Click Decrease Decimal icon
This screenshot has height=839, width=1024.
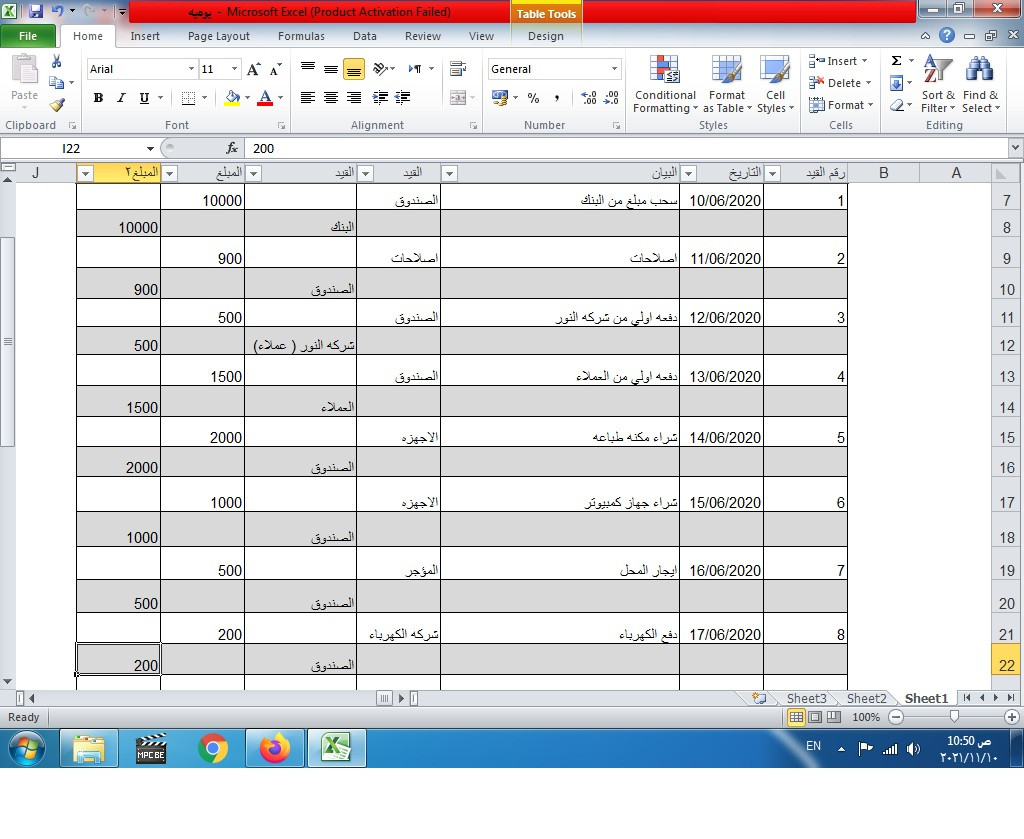coord(611,98)
